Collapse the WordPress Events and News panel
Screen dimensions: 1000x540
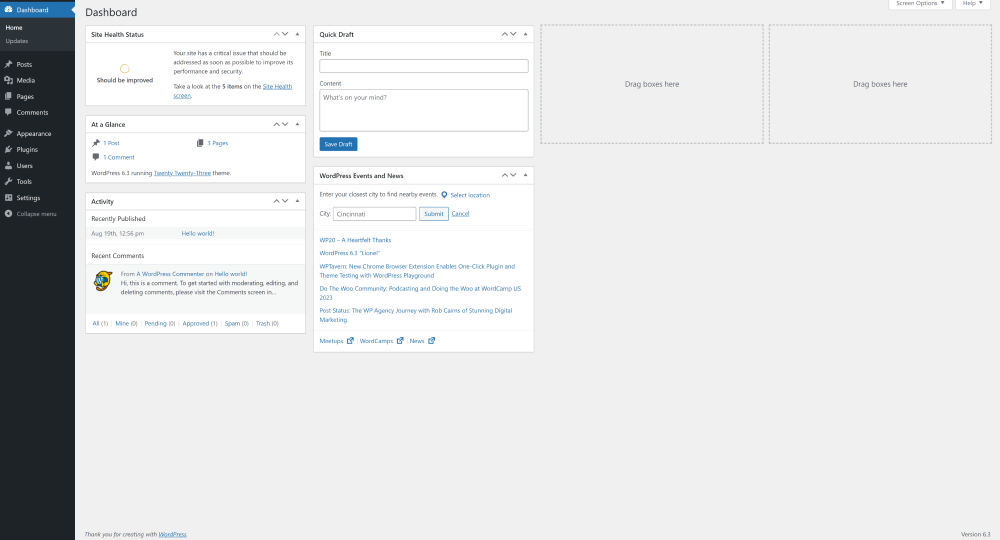(526, 175)
